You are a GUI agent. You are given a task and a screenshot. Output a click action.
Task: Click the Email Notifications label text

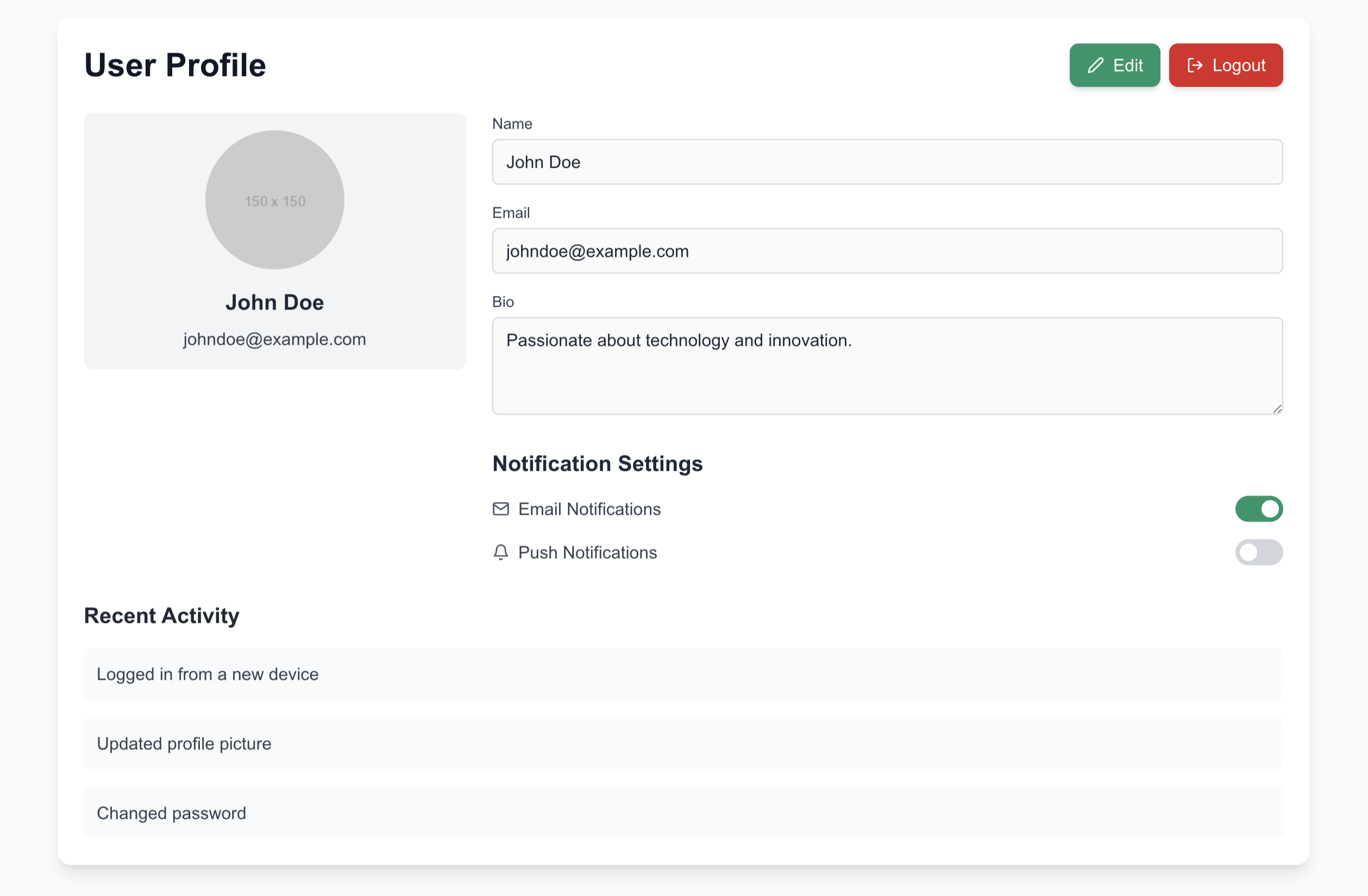click(x=589, y=509)
